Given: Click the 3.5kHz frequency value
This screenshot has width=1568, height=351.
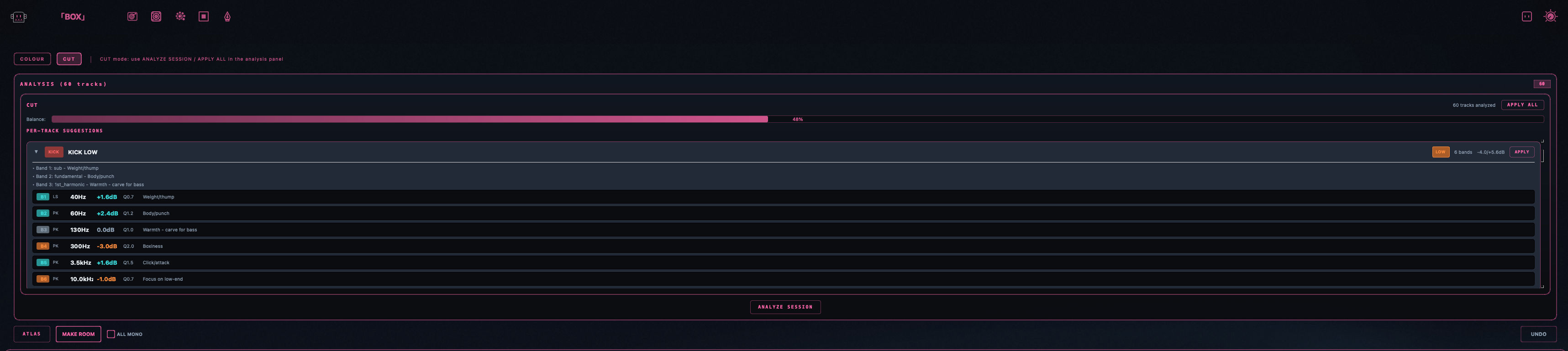Looking at the screenshot, I should (80, 263).
